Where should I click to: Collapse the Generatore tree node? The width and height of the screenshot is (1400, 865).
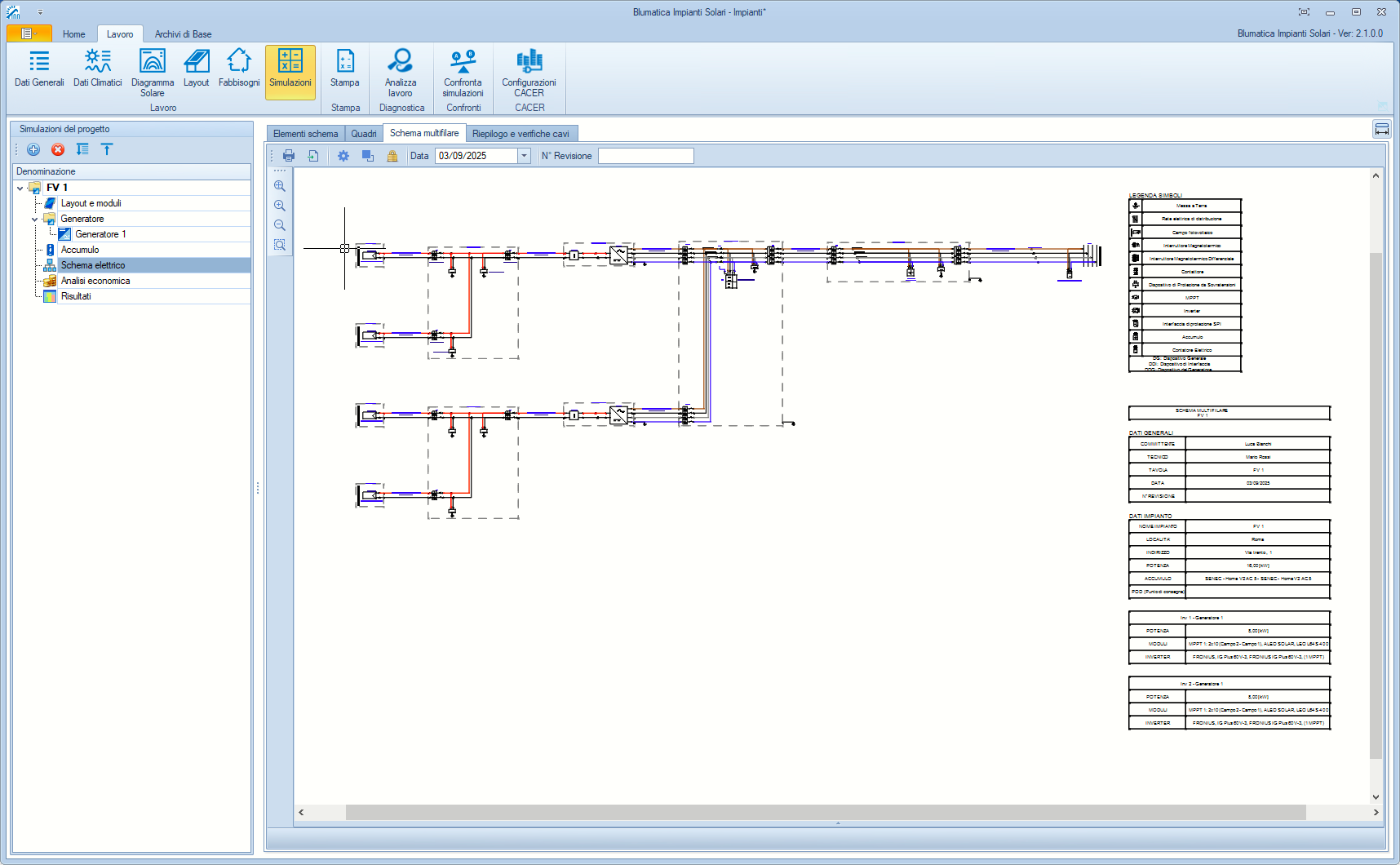pyautogui.click(x=34, y=219)
